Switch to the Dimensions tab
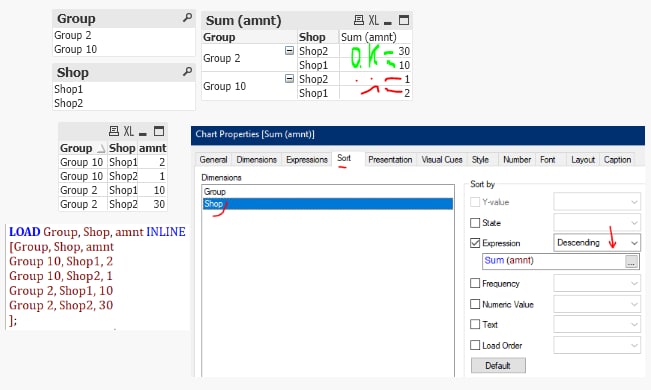This screenshot has width=651, height=390. (257, 159)
